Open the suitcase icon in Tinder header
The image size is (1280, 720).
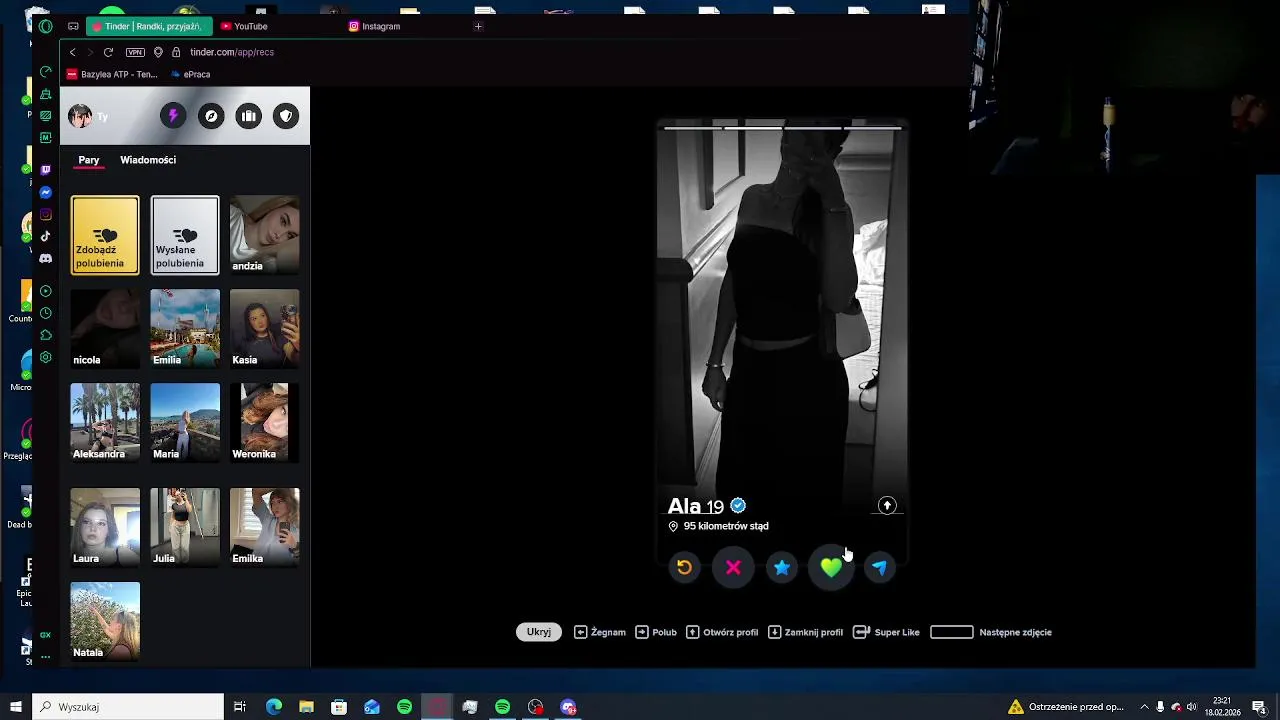[249, 116]
